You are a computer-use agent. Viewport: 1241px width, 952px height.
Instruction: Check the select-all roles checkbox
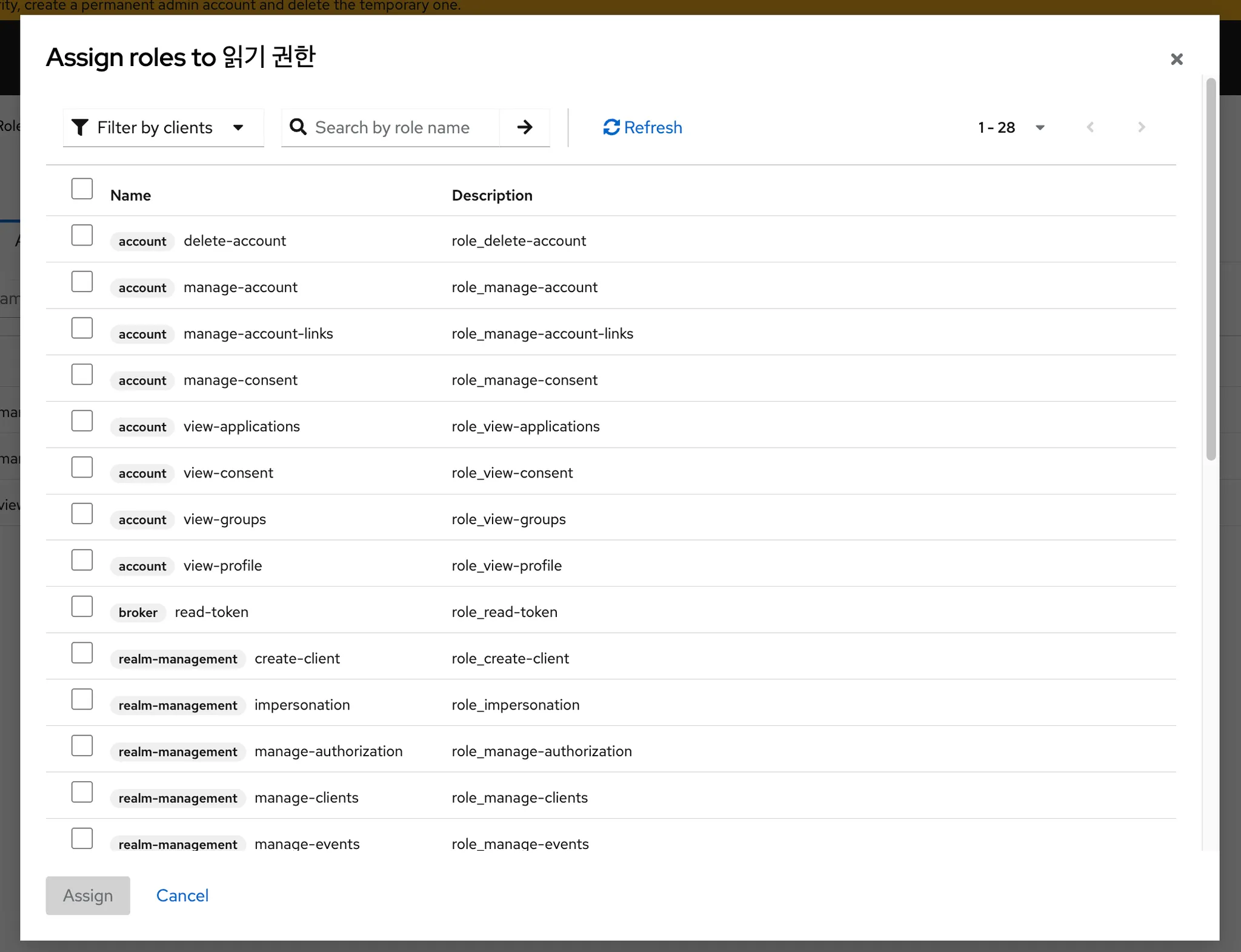[x=82, y=189]
